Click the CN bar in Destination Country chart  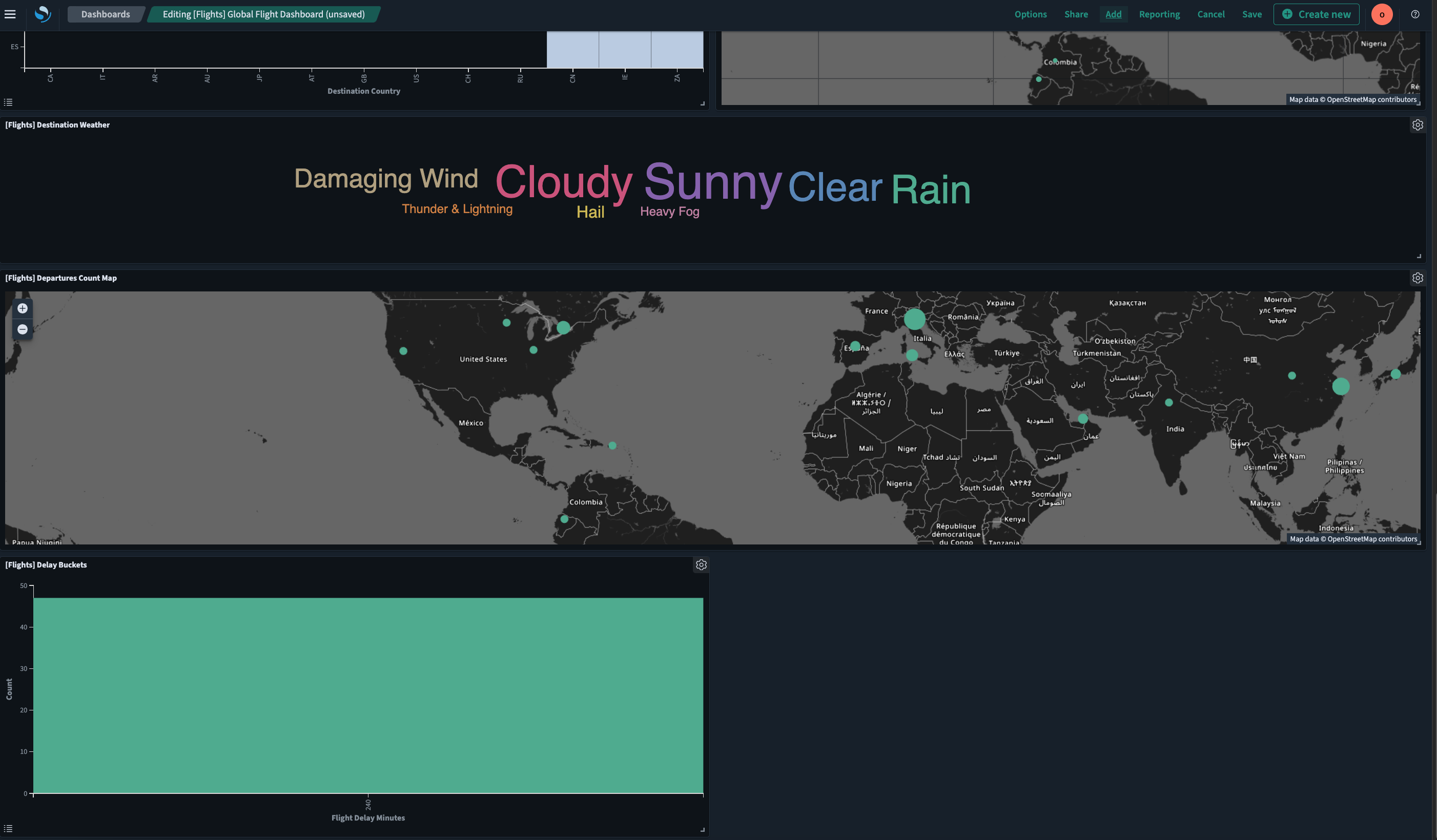coord(572,50)
